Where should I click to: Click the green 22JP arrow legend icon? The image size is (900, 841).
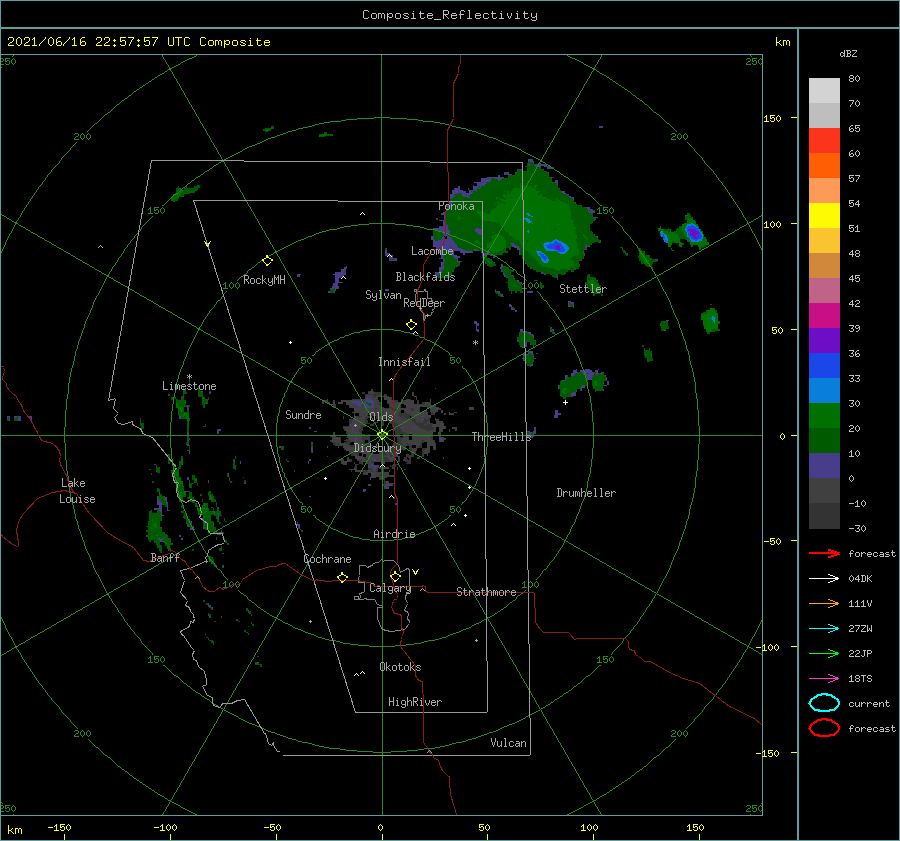[x=824, y=653]
